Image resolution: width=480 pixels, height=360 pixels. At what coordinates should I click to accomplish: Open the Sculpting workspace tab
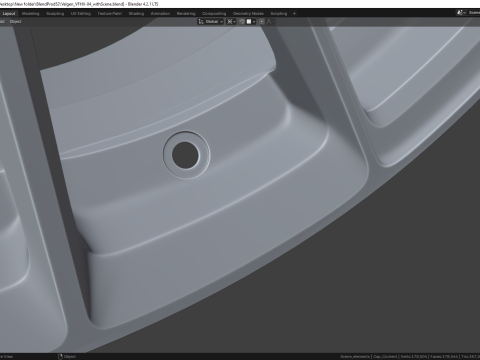(55, 14)
